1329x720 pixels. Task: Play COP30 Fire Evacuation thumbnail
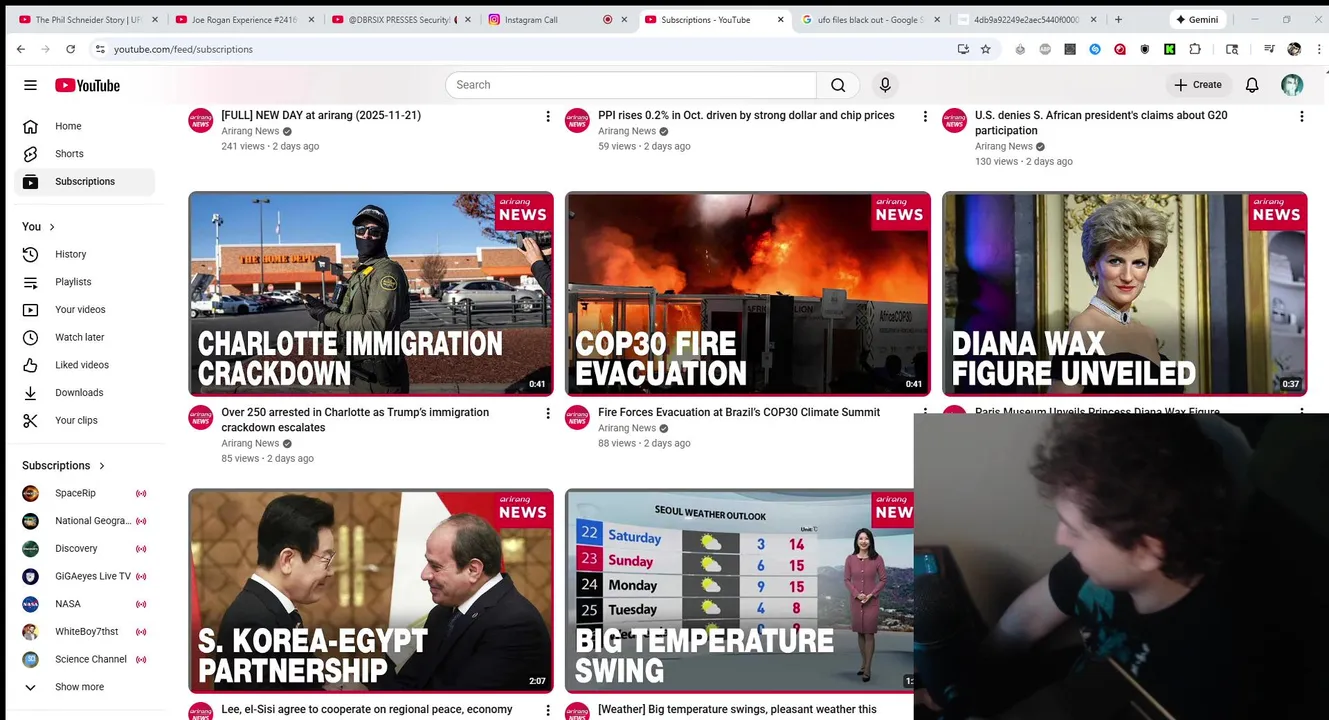(x=748, y=294)
